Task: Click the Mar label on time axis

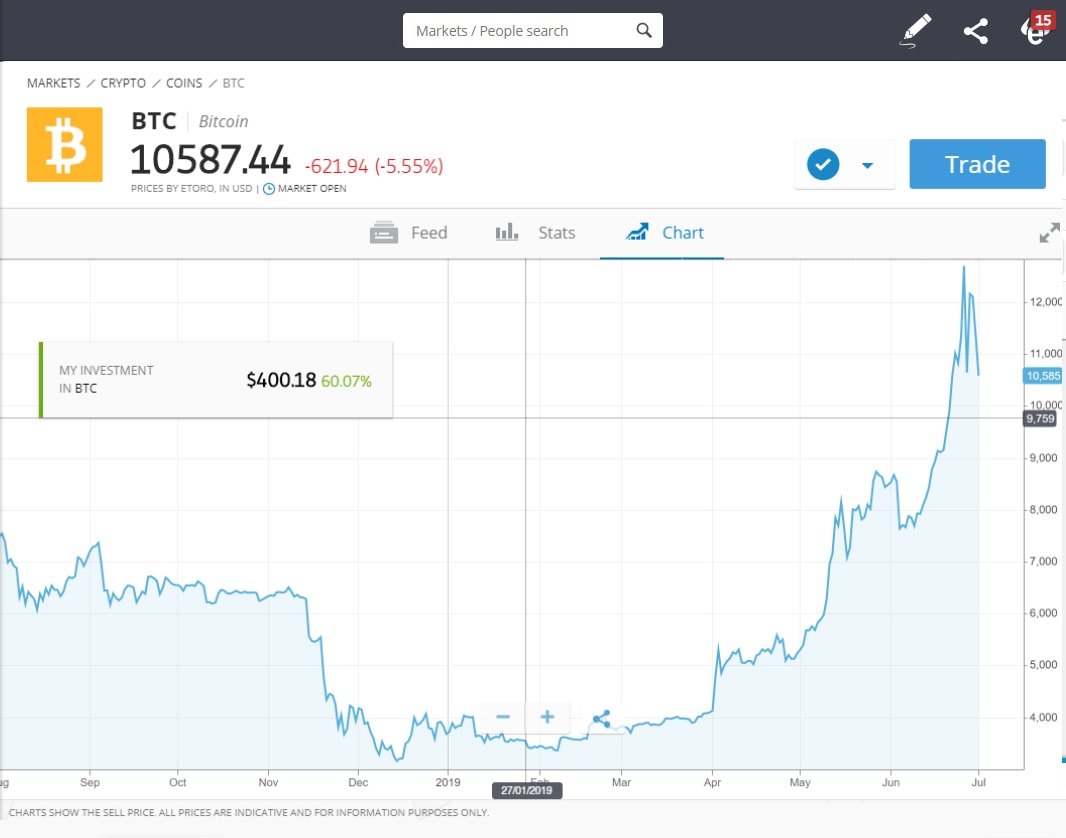Action: (621, 782)
